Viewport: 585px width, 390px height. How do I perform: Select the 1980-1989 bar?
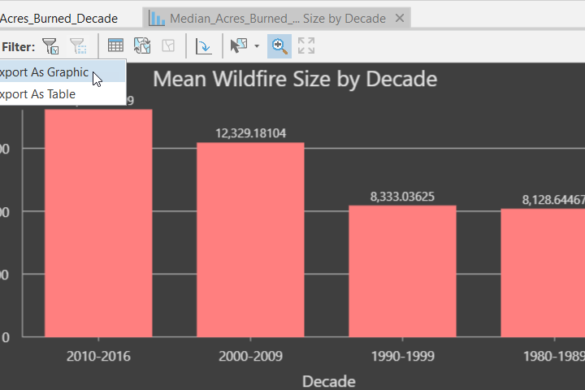click(x=543, y=273)
